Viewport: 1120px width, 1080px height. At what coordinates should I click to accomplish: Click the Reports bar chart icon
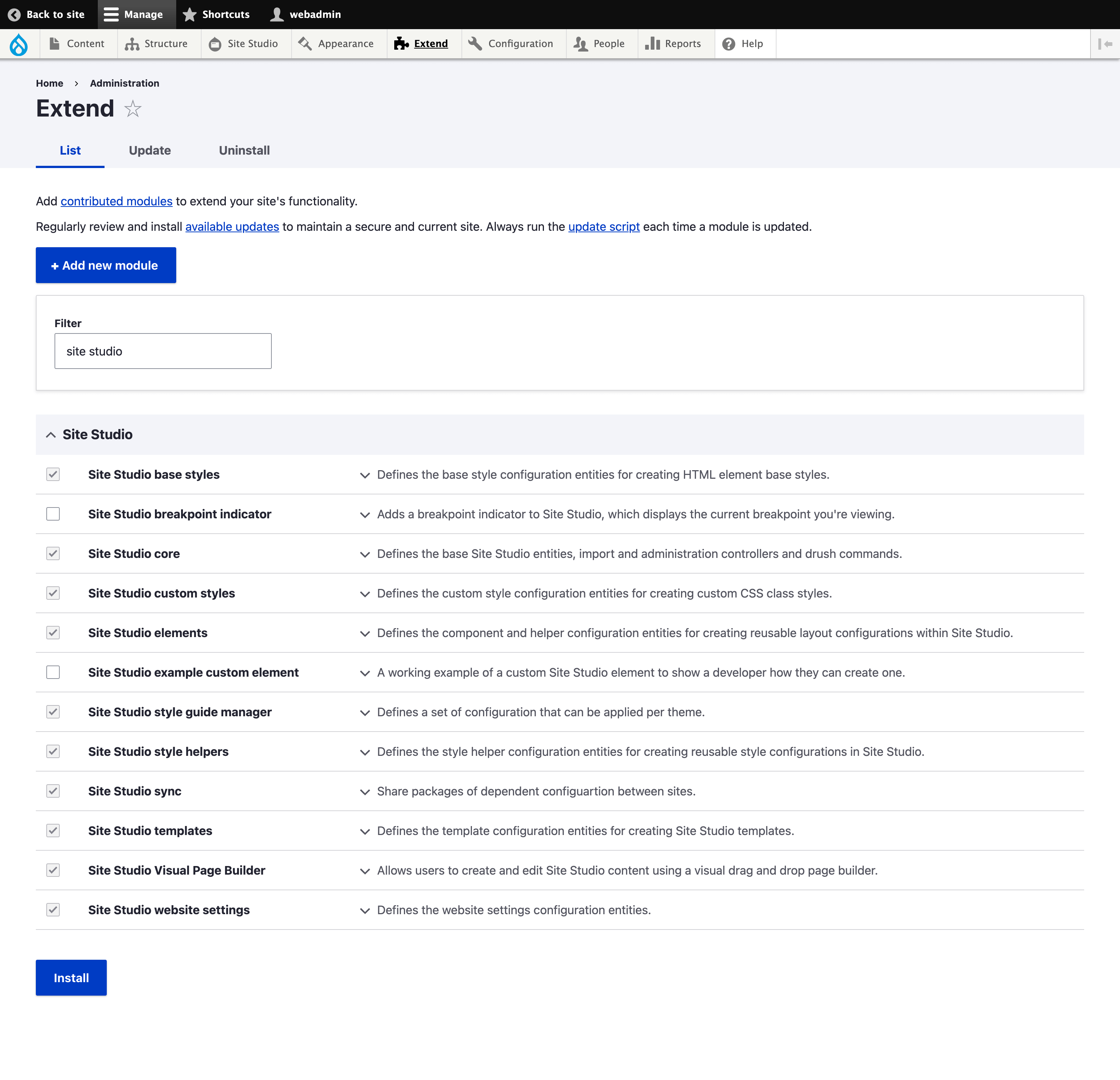pos(653,44)
